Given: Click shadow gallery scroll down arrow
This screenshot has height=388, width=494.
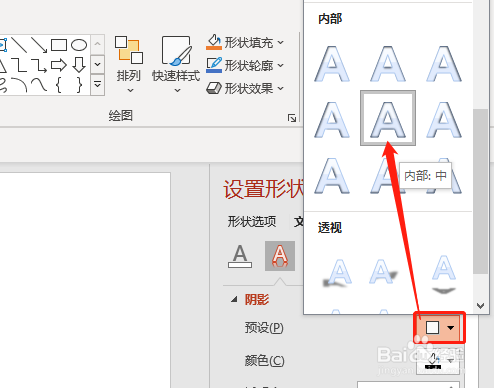Looking at the screenshot, I should tap(480, 306).
